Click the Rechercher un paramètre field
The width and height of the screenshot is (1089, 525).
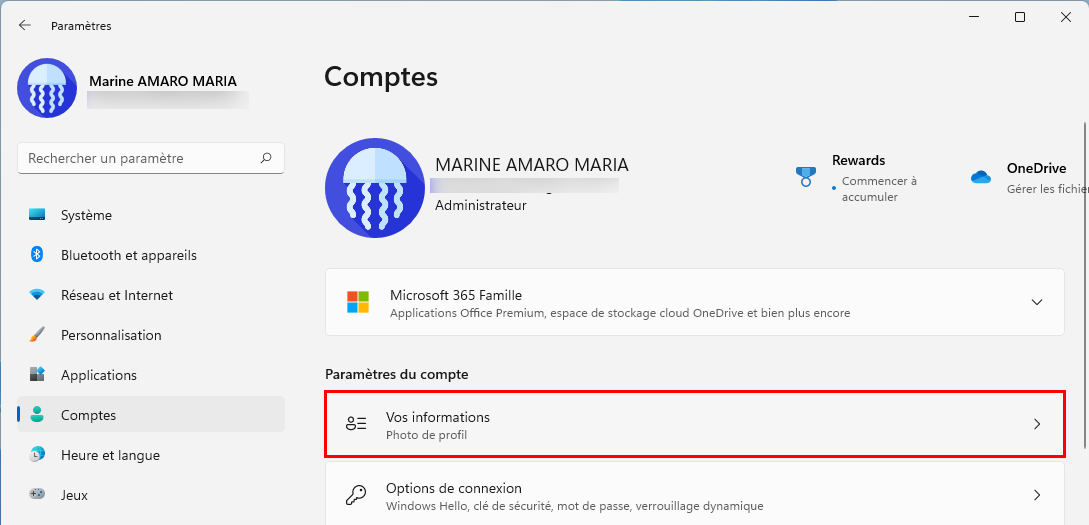coord(151,158)
